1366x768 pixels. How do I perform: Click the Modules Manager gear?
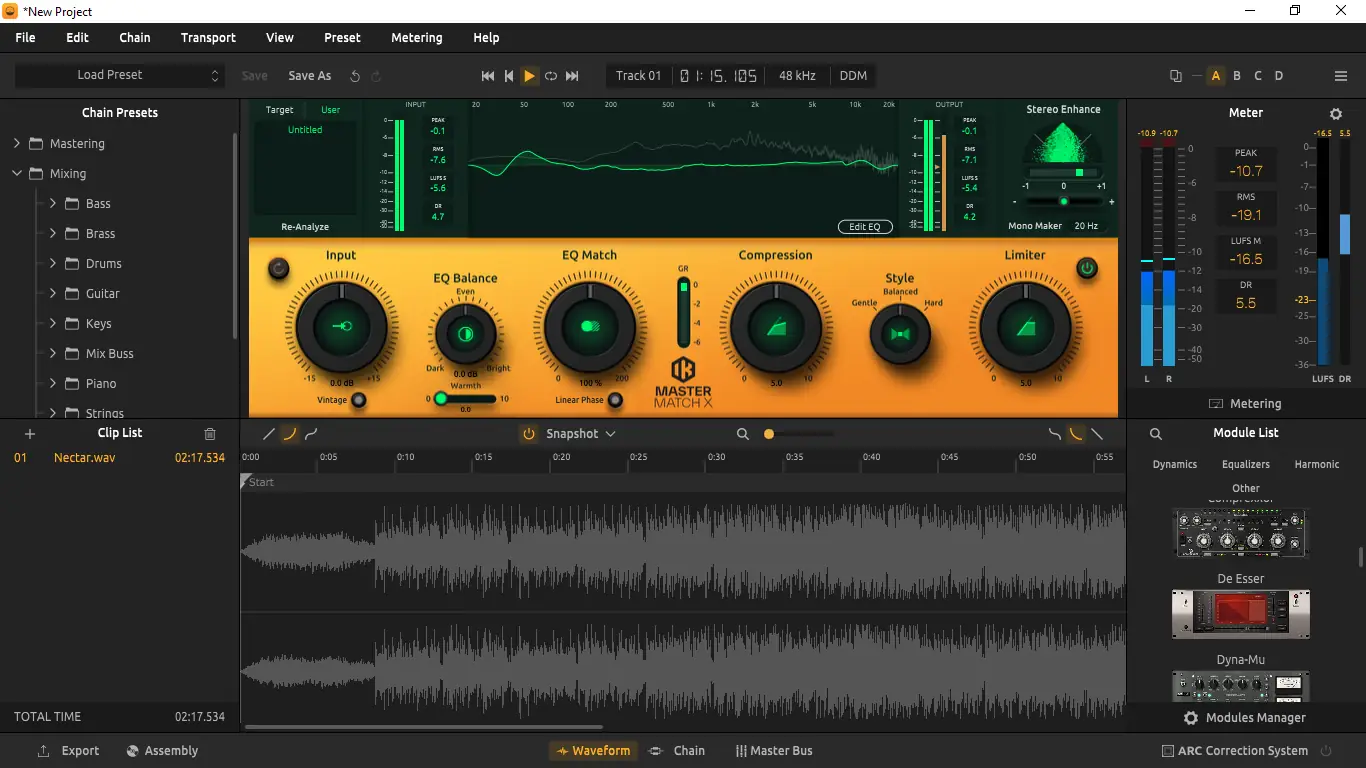[1191, 718]
